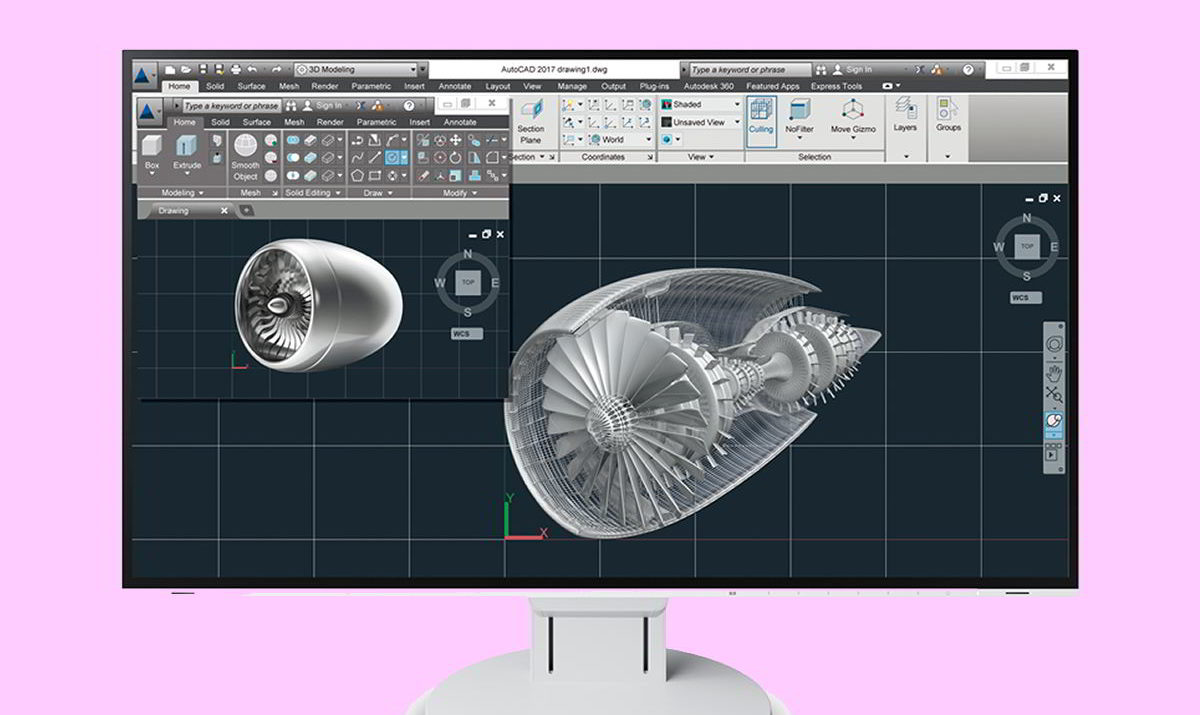Click the NoFilter selection filter button
This screenshot has width=1200, height=715.
[x=799, y=120]
